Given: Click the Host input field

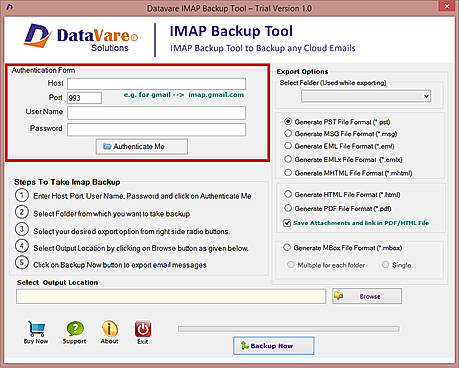Looking at the screenshot, I should [x=156, y=83].
